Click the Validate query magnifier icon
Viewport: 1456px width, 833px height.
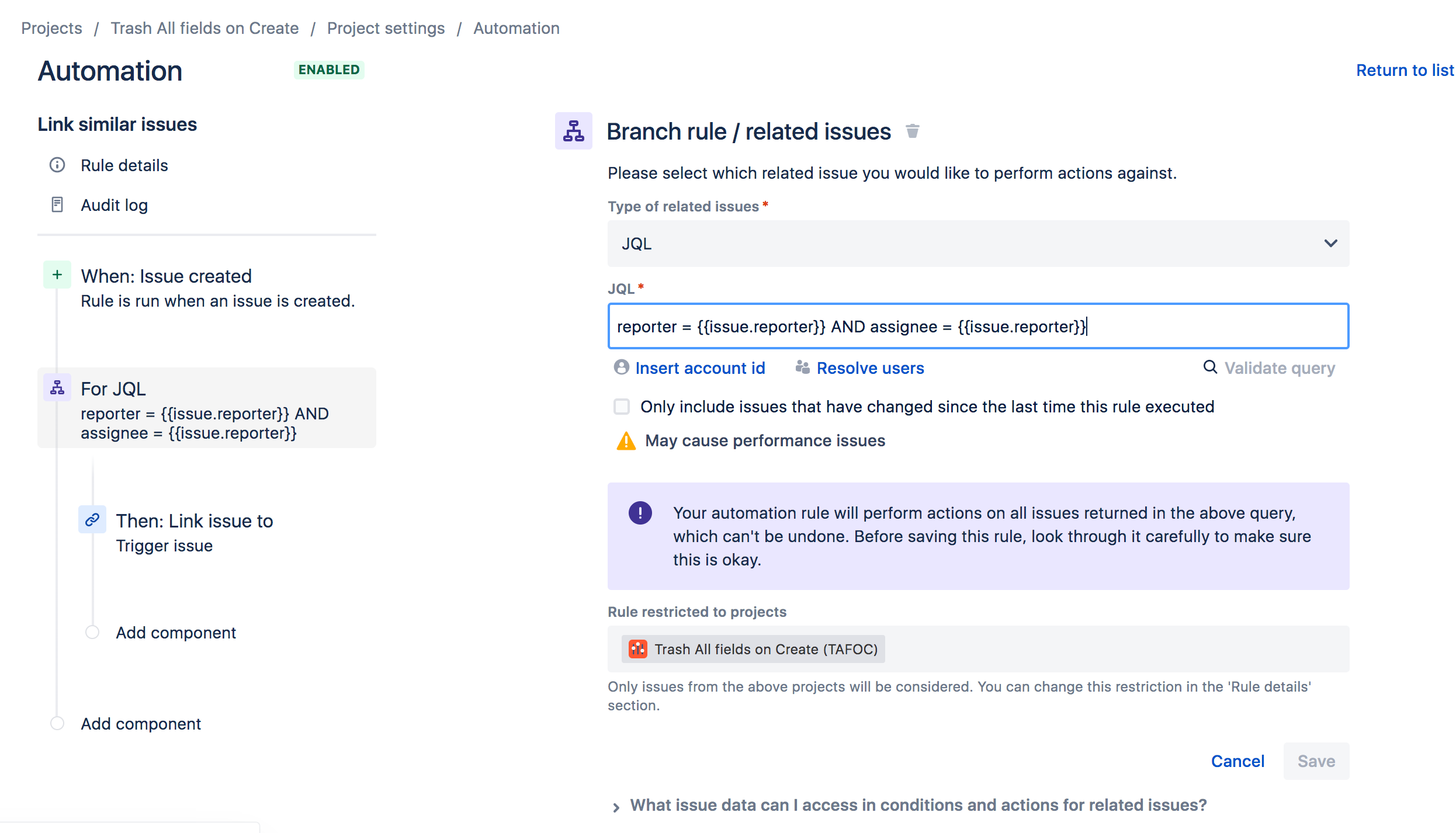coord(1209,367)
